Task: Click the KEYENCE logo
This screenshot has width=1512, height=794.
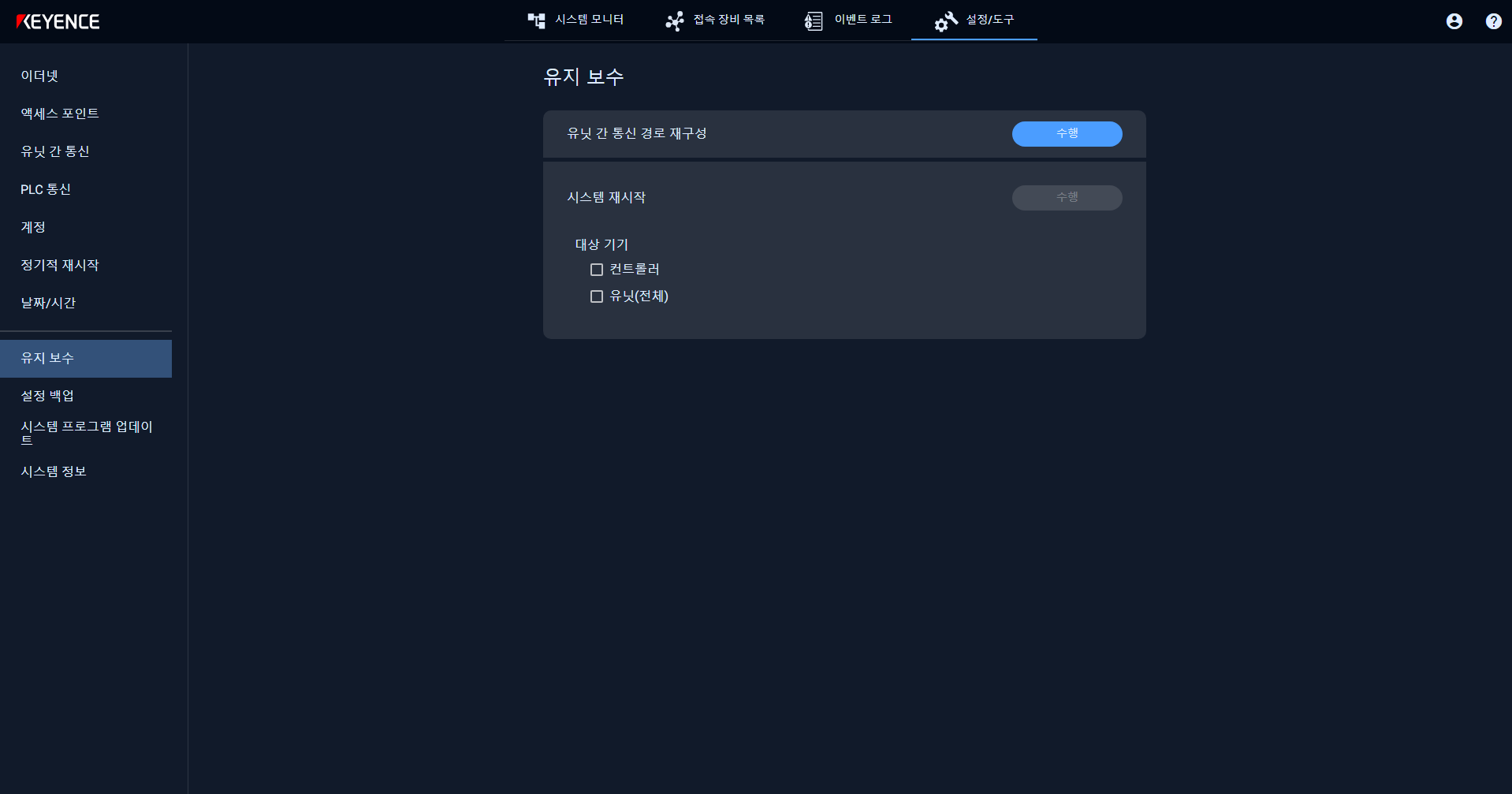Action: (x=59, y=21)
